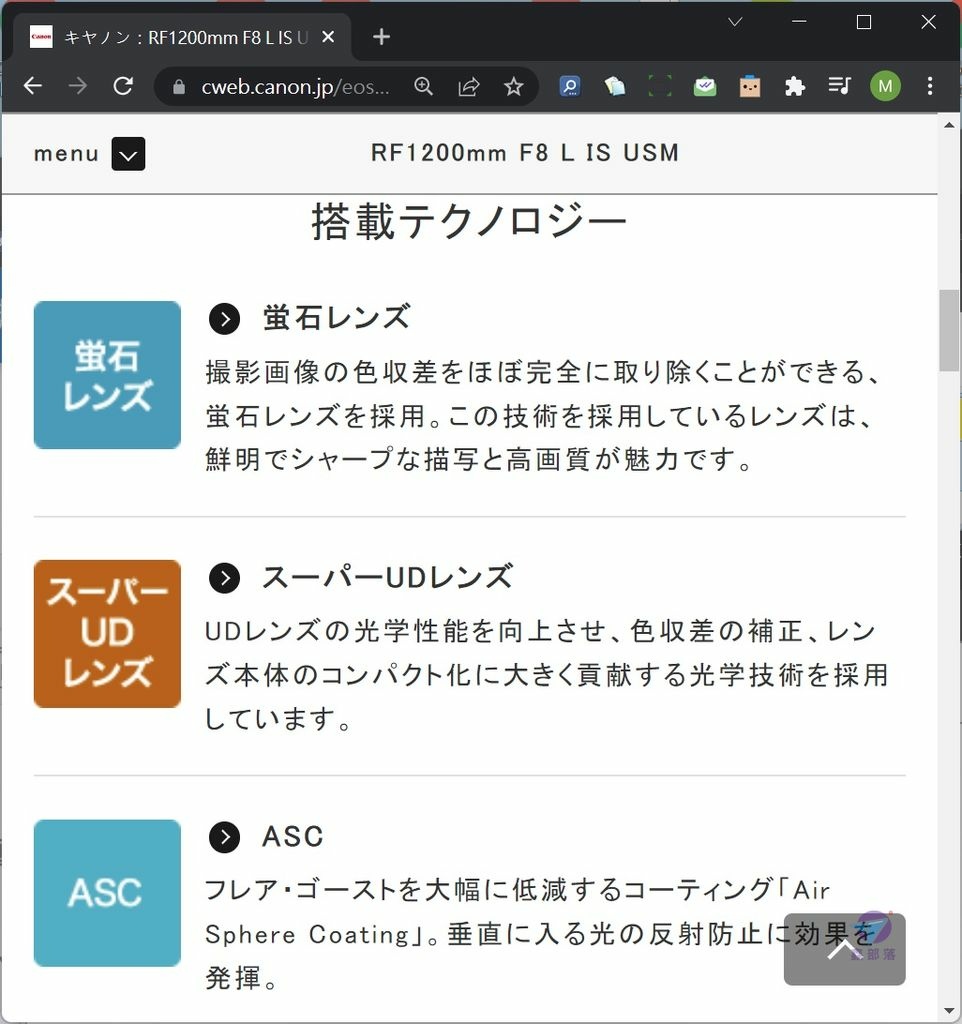
Task: Open the スーパーUDレンズ heading link
Action: pyautogui.click(x=388, y=577)
